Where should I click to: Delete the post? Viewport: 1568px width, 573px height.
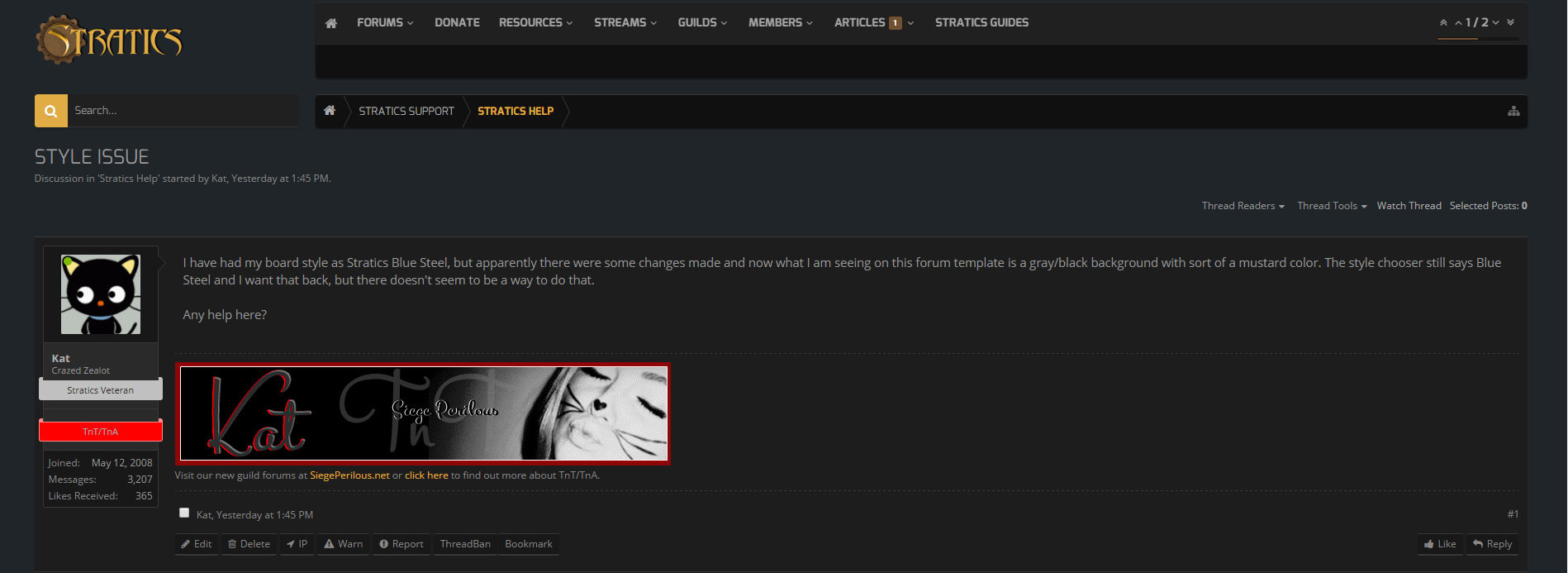pyautogui.click(x=249, y=544)
